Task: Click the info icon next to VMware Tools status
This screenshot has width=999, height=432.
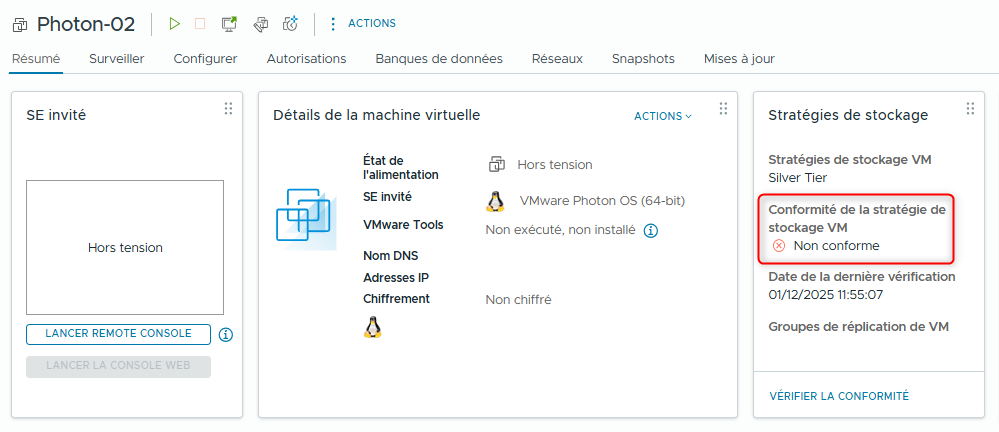Action: [x=650, y=231]
